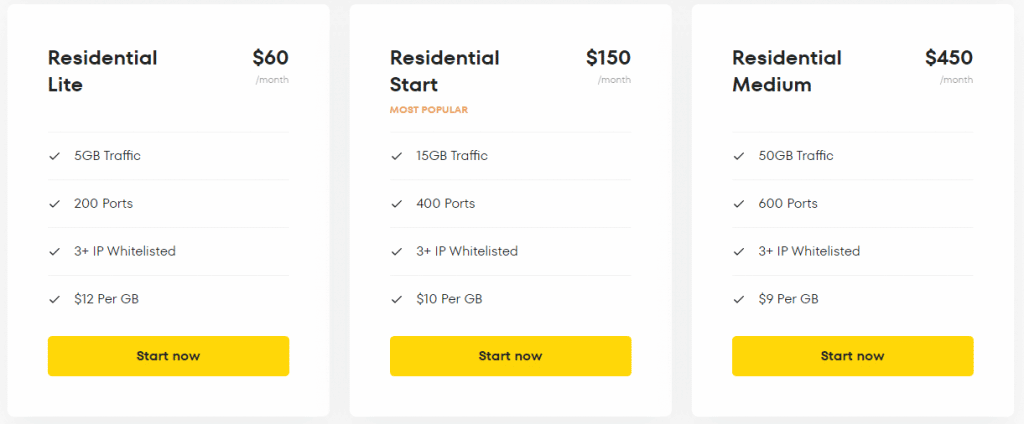Select the Residential Start plan title

tap(445, 71)
